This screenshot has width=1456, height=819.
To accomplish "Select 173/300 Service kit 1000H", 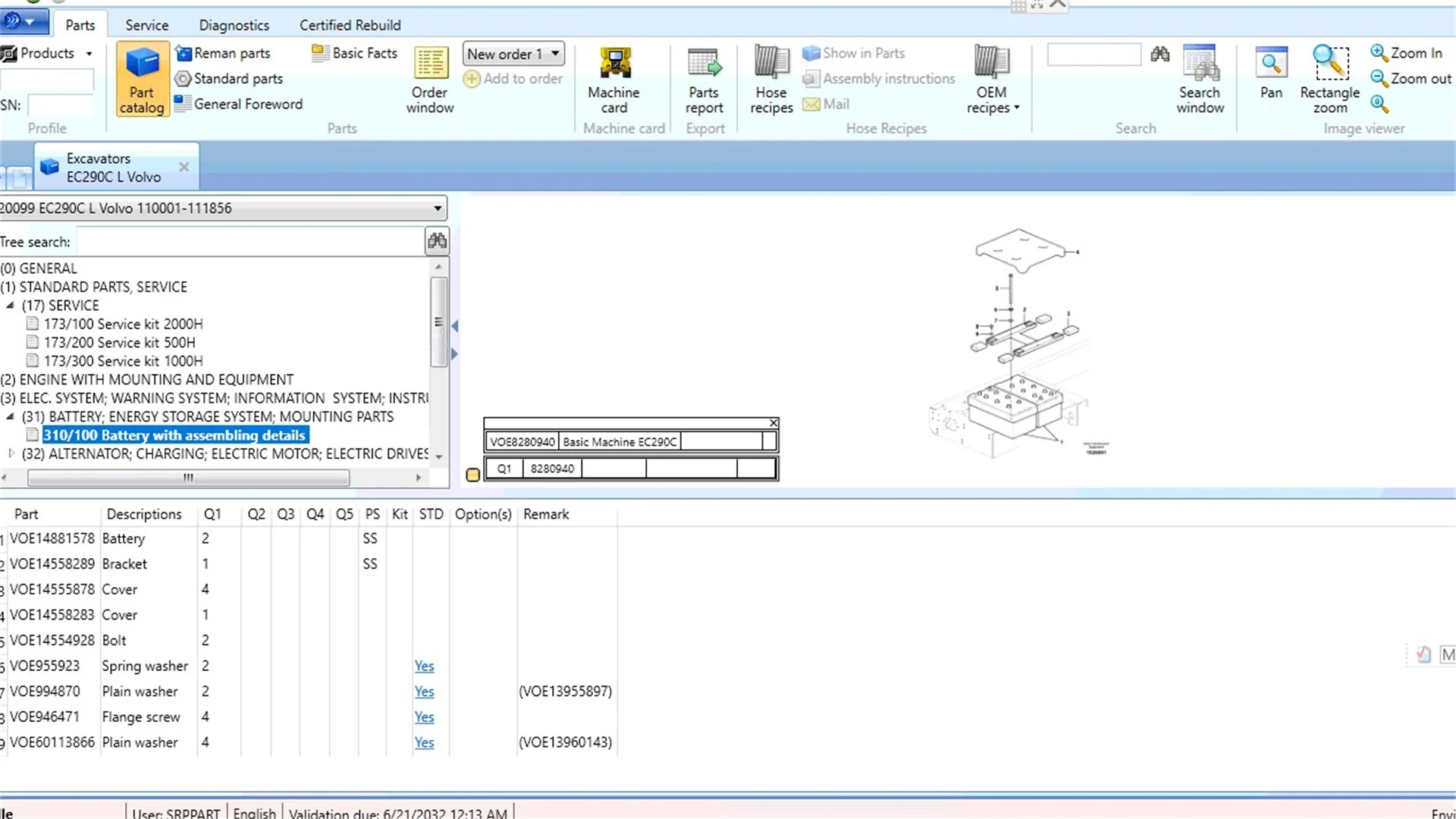I will tap(124, 361).
